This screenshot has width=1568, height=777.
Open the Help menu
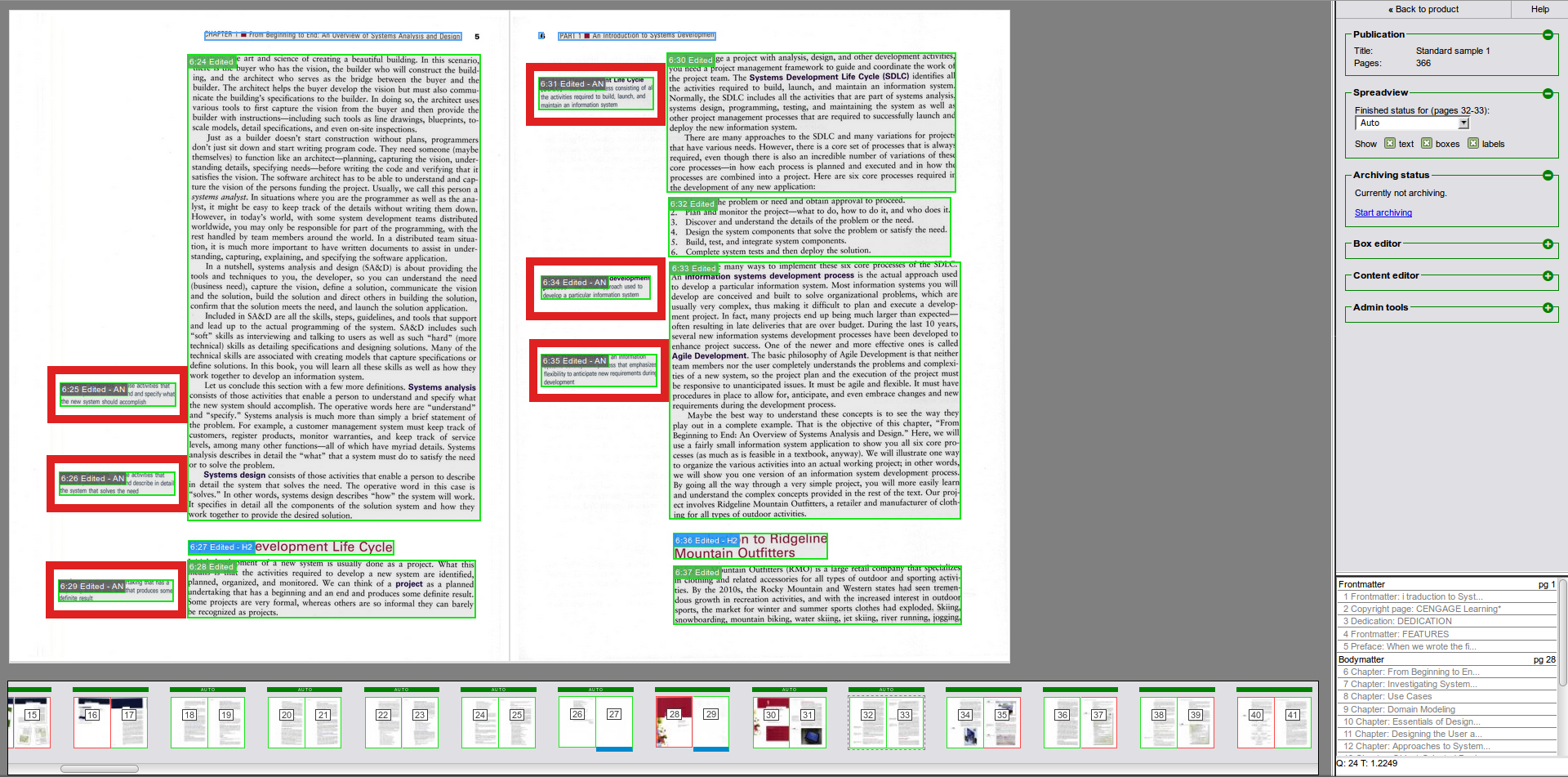tap(1539, 9)
